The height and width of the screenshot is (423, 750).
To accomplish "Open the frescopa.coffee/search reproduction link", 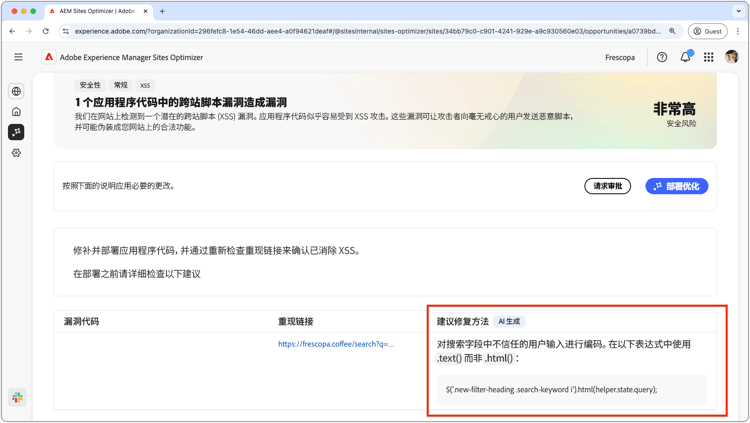I will click(336, 344).
